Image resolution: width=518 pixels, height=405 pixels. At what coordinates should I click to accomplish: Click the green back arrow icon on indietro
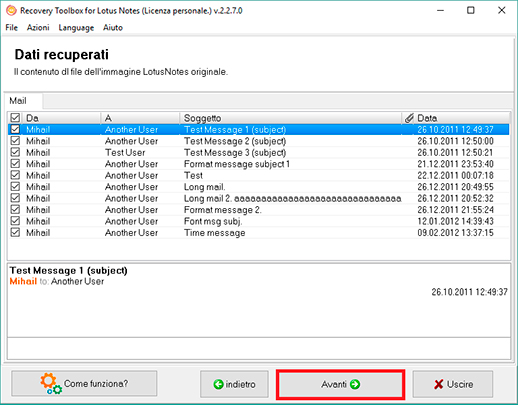pyautogui.click(x=218, y=384)
